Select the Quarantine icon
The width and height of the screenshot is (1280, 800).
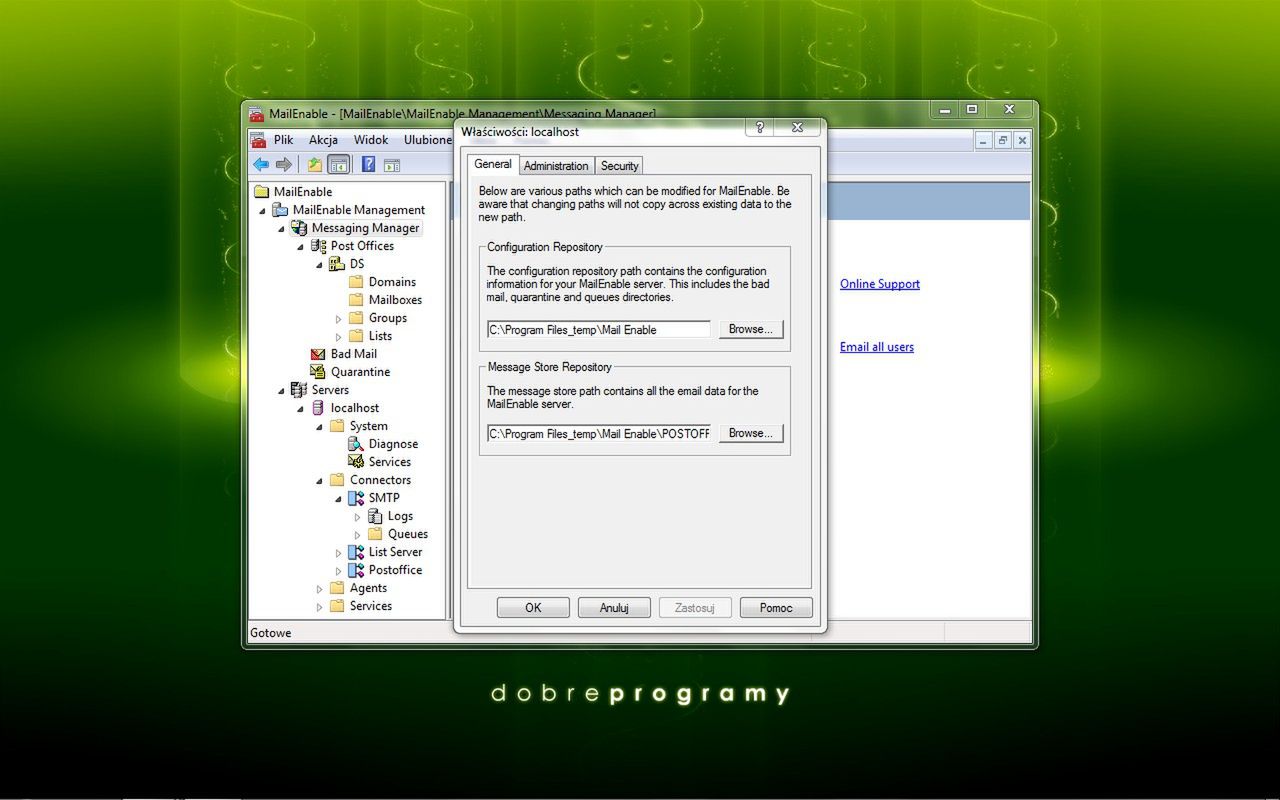(x=318, y=372)
